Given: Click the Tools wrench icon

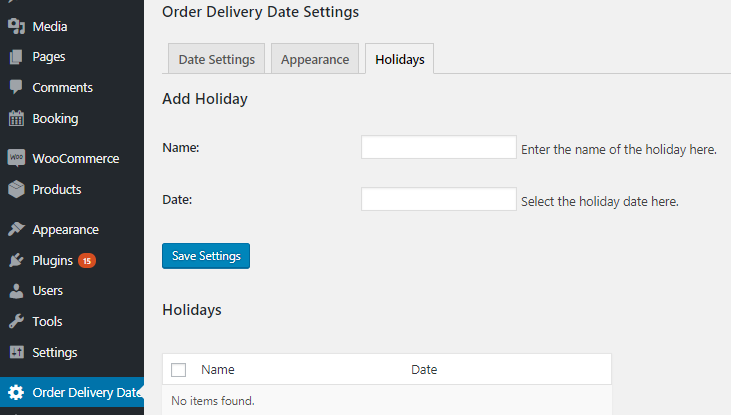Looking at the screenshot, I should [x=16, y=321].
